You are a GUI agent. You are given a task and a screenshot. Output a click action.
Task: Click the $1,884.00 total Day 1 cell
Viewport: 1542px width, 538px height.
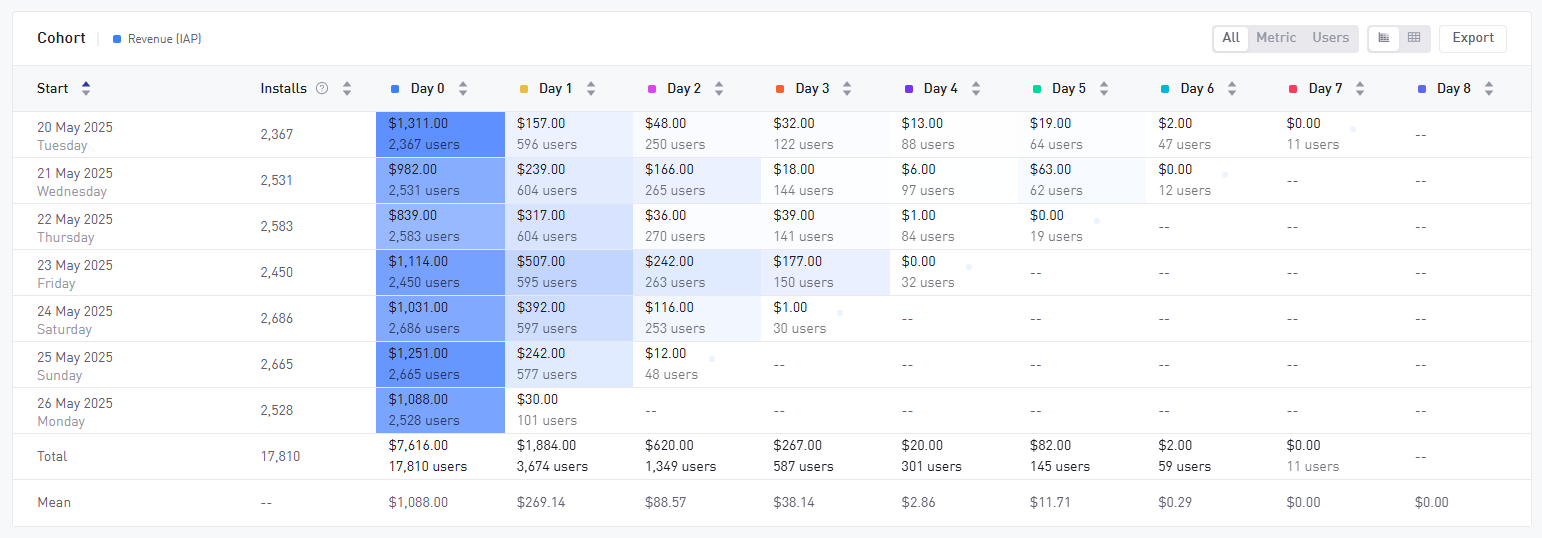(569, 456)
